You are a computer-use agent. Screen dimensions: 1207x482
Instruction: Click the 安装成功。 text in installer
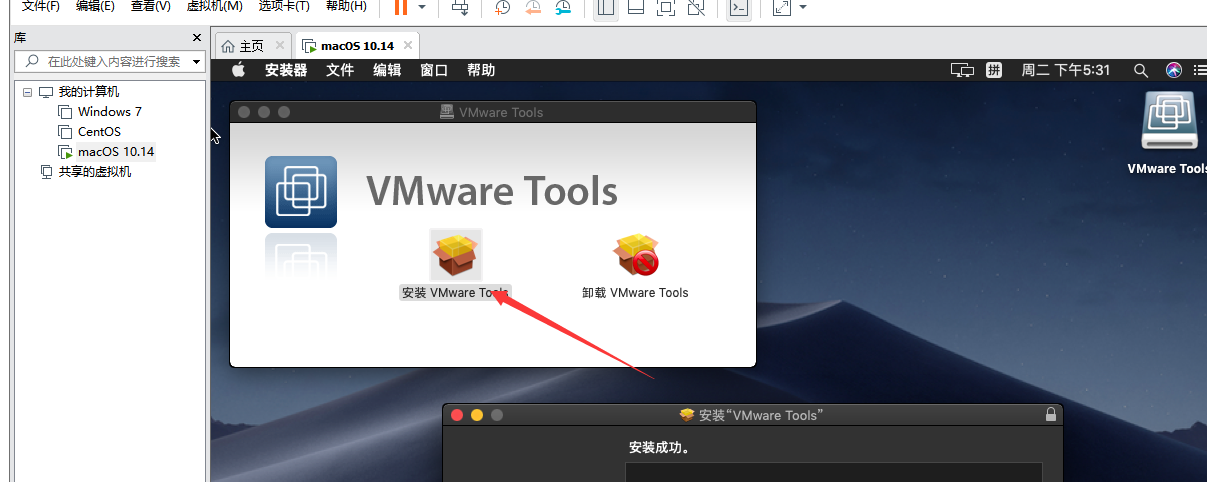(661, 448)
